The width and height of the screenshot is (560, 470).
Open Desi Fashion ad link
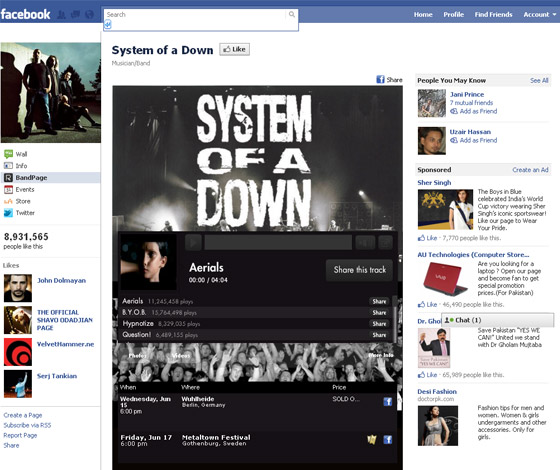coord(437,391)
